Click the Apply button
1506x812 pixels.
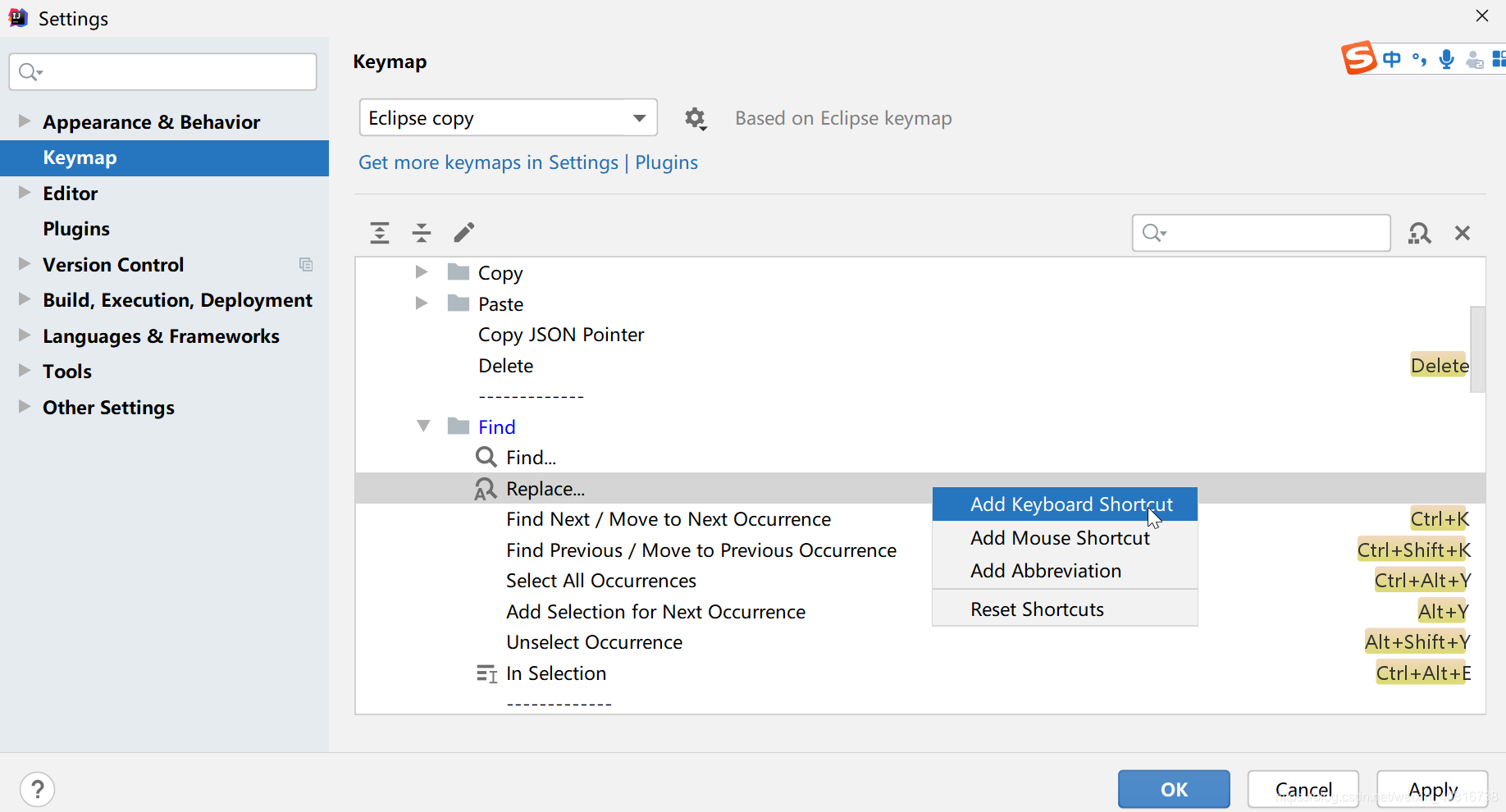1432,790
